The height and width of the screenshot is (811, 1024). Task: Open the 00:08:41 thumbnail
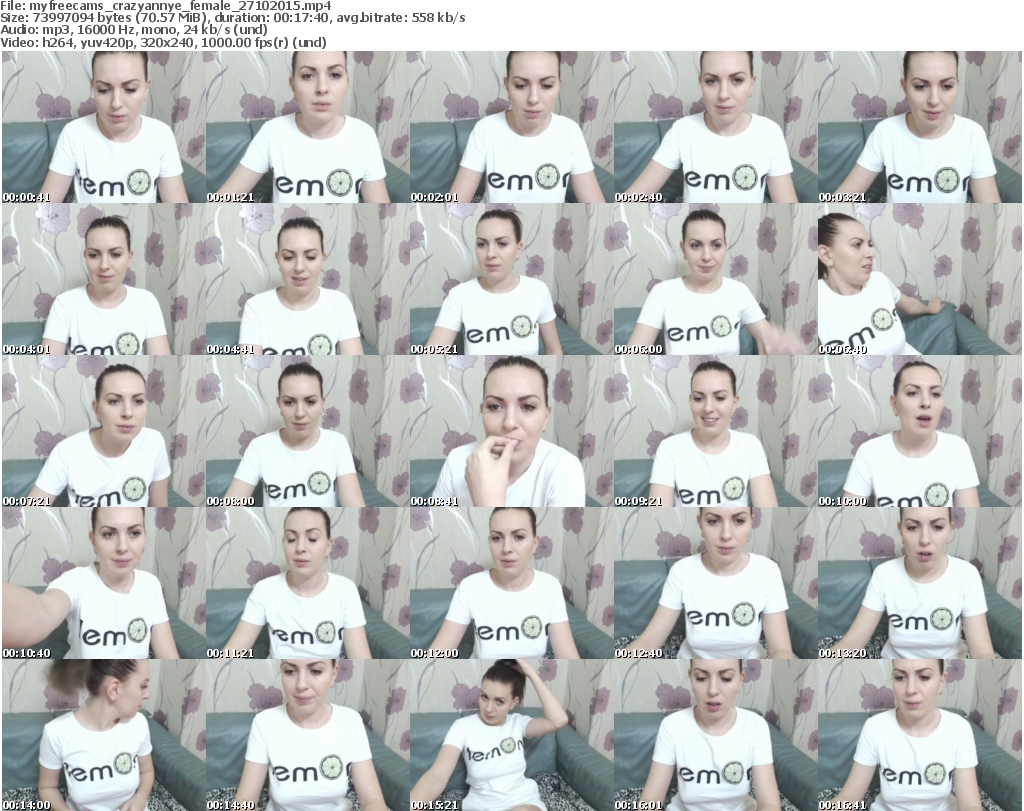click(511, 431)
